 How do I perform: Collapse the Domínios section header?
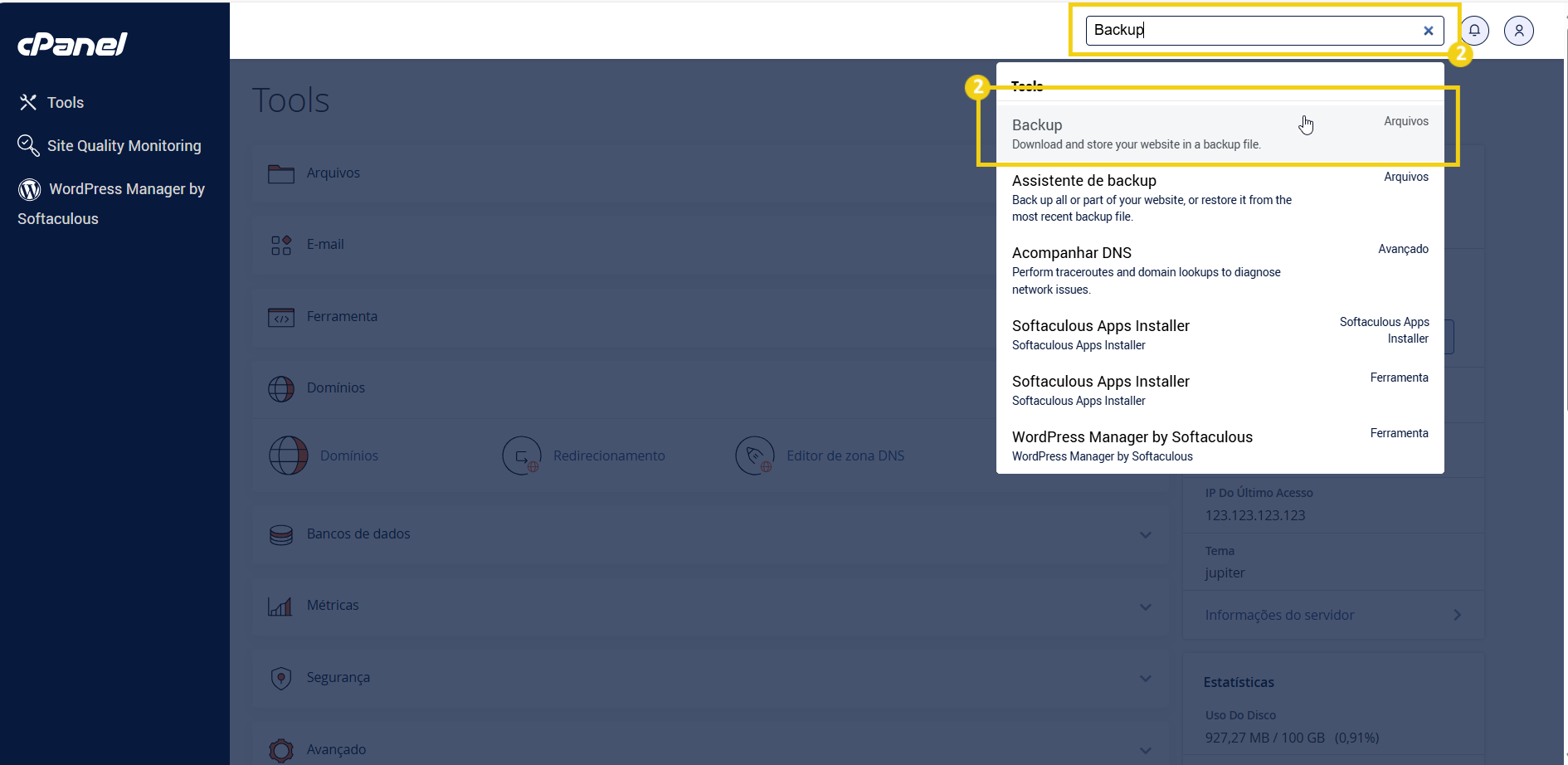click(x=622, y=388)
